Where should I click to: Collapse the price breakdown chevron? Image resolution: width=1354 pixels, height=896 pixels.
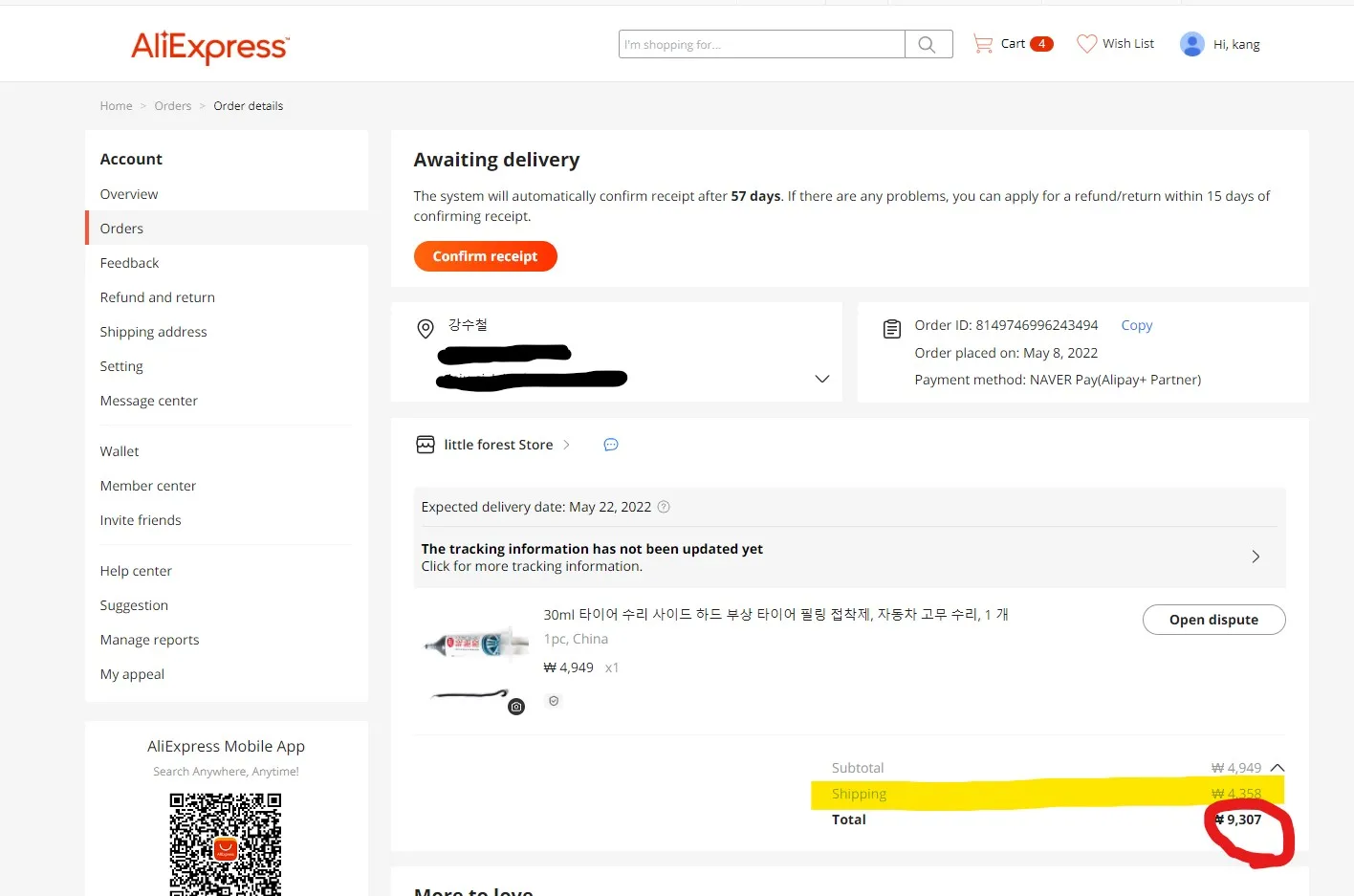click(1277, 768)
